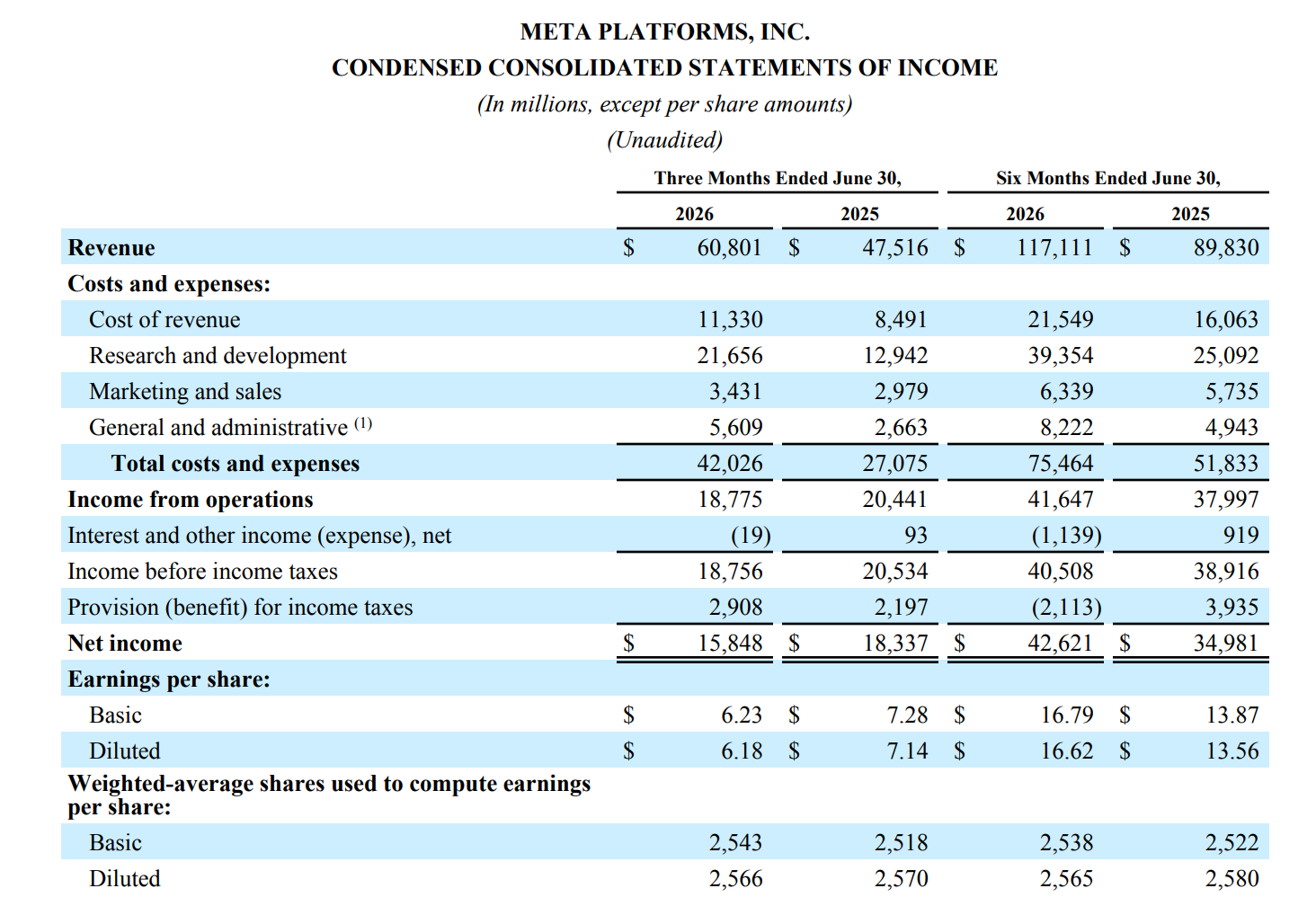Select the marketing and sales value 6,339
The height and width of the screenshot is (915, 1316).
coord(1067,392)
